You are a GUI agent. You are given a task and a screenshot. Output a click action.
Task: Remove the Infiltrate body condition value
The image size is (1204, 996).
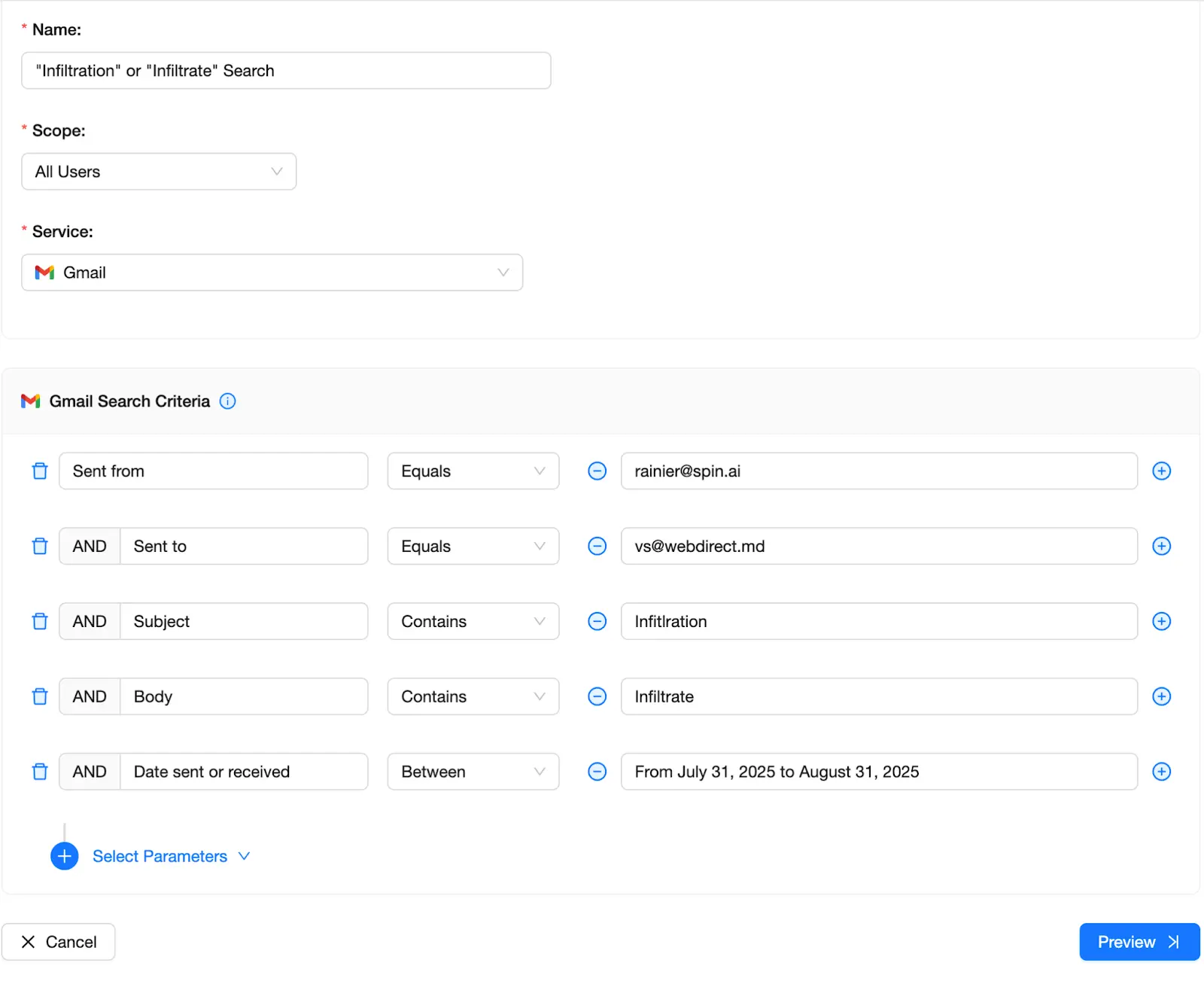click(x=597, y=696)
